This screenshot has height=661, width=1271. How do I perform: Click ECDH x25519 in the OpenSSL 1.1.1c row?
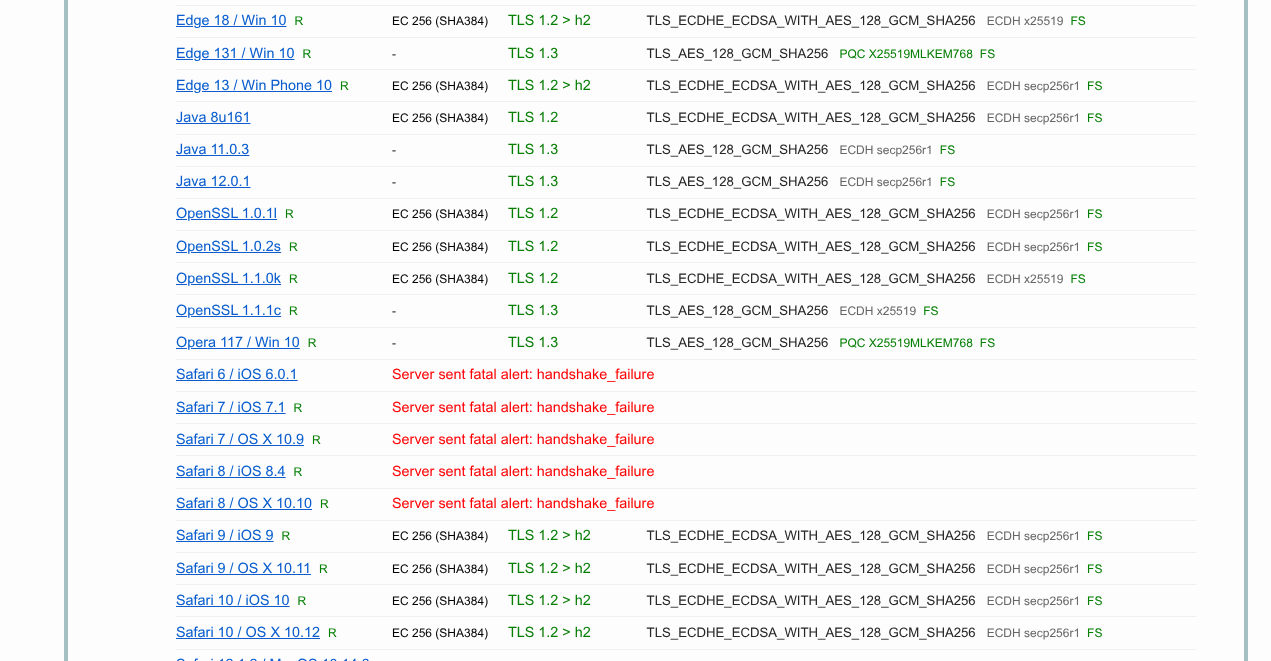click(x=878, y=311)
